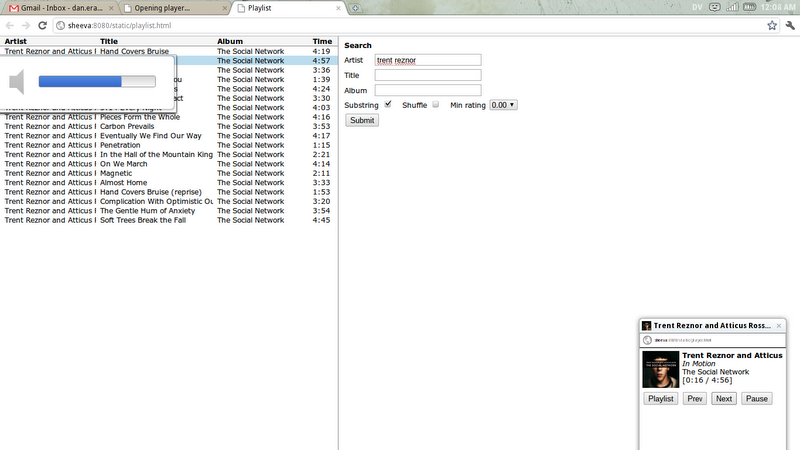Close the Opening player tab
This screenshot has width=800, height=450.
coord(224,8)
